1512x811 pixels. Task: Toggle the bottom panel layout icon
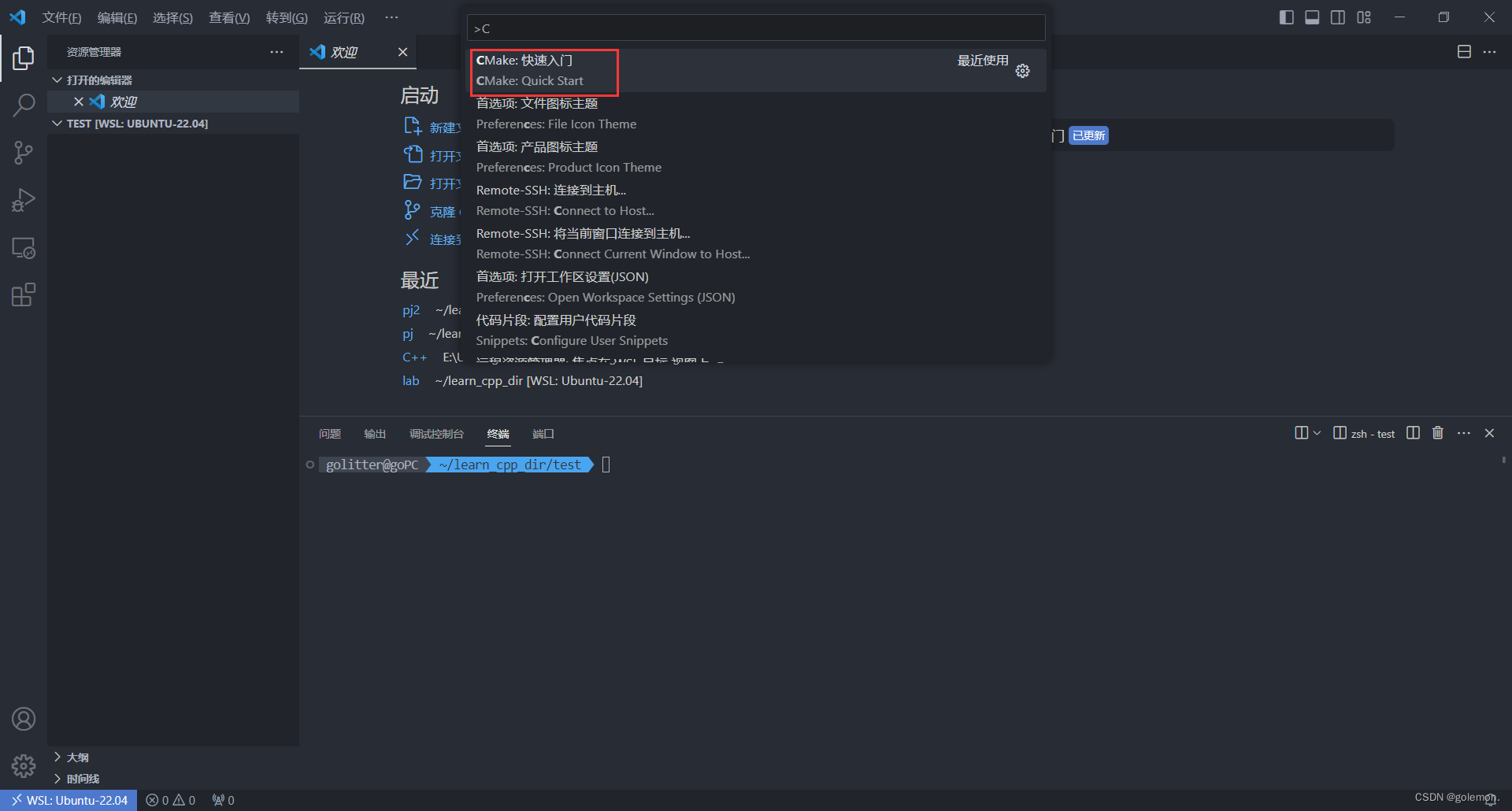tap(1312, 17)
